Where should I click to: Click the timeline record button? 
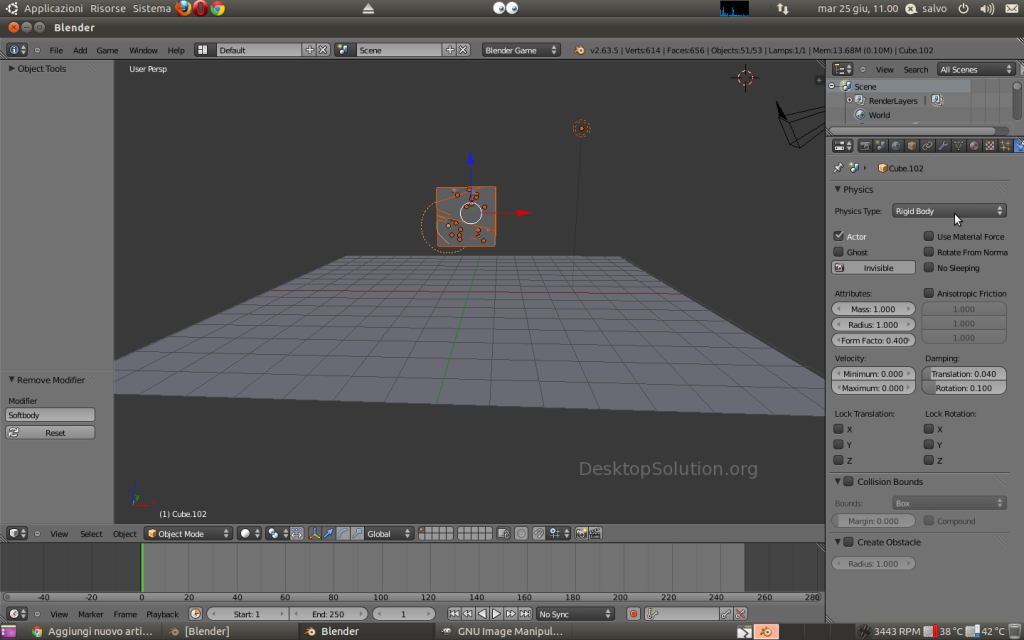(633, 614)
